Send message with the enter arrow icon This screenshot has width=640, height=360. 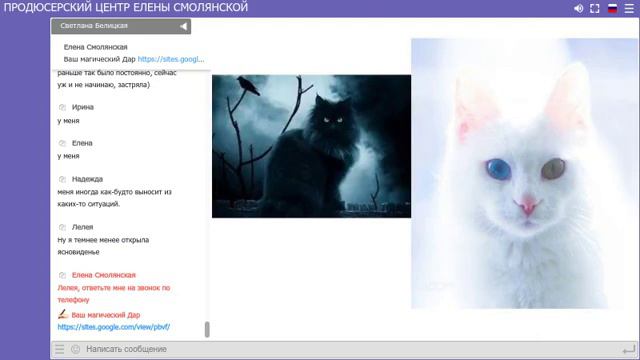pos(629,349)
